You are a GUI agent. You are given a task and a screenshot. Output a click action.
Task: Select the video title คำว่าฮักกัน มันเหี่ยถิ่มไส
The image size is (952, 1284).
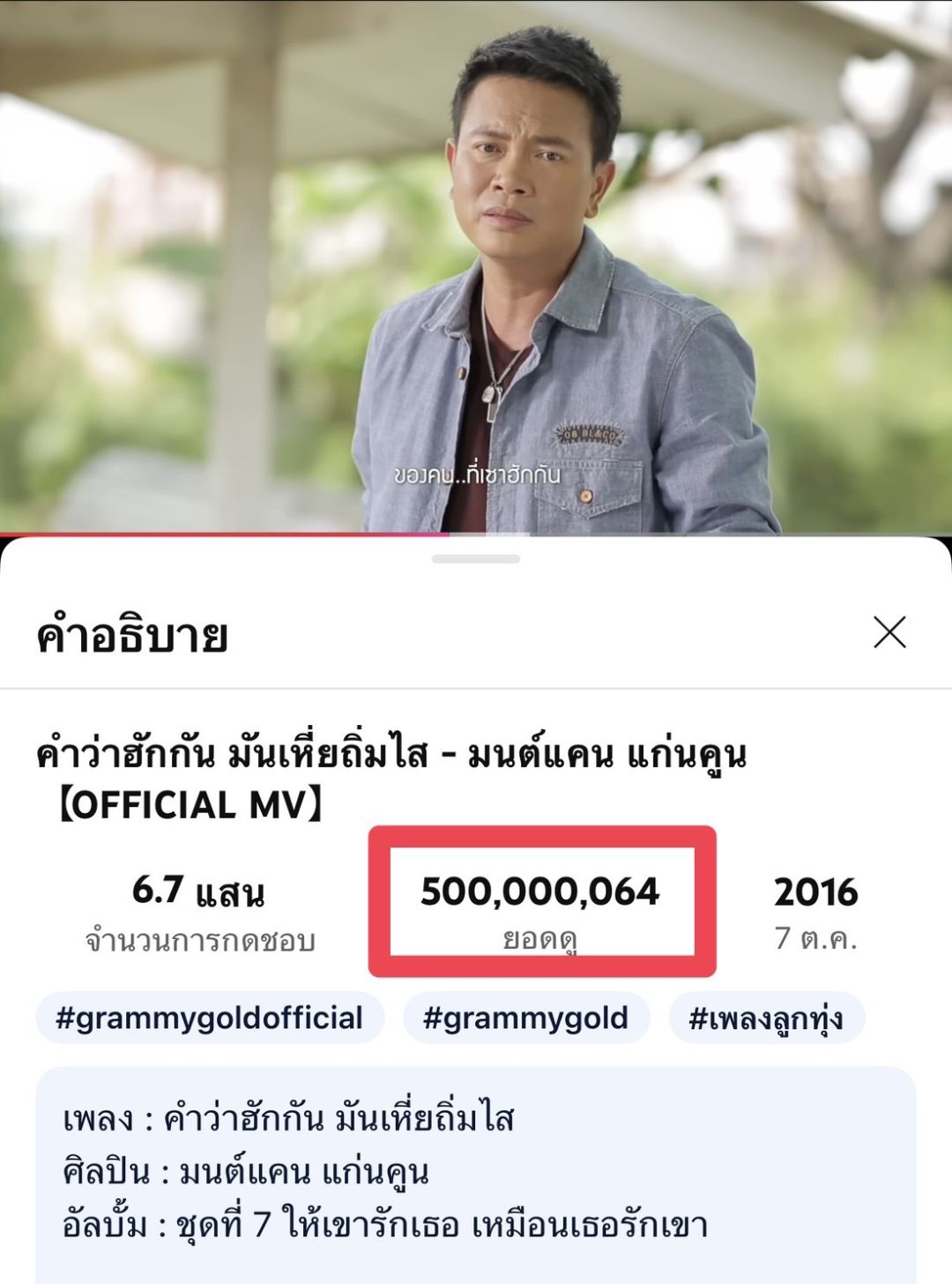(232, 755)
